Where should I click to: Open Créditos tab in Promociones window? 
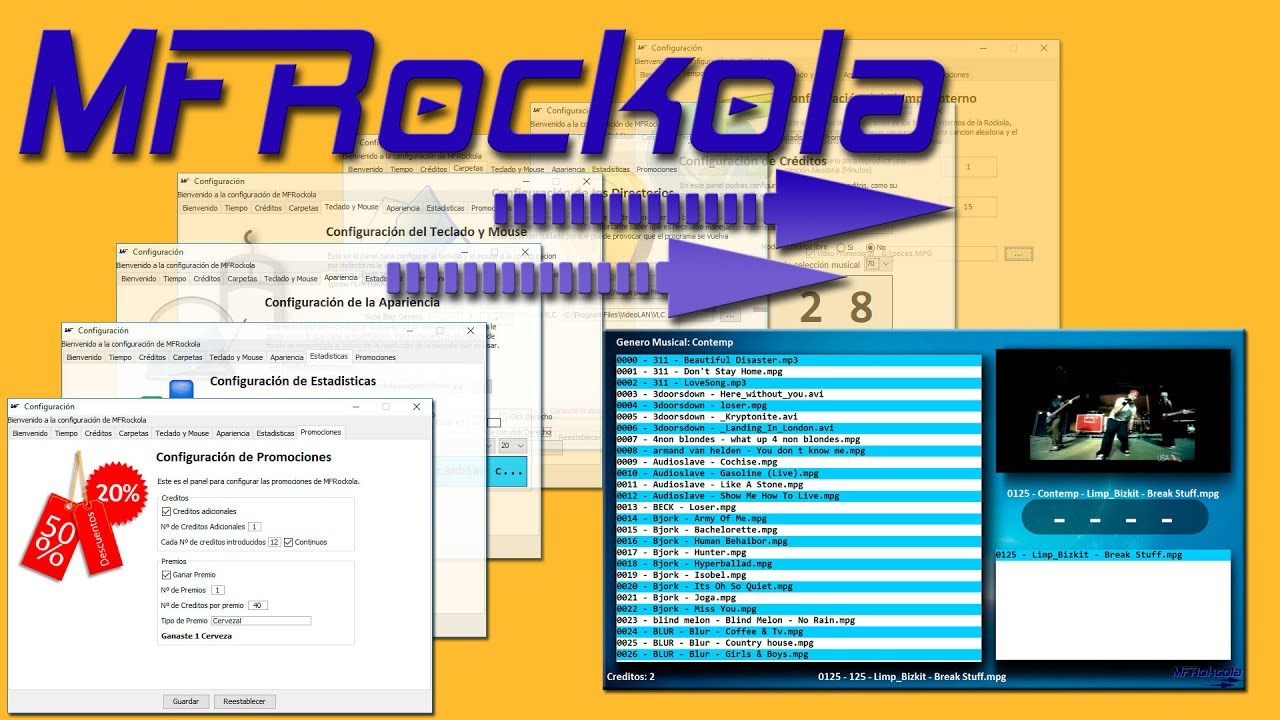[98, 433]
